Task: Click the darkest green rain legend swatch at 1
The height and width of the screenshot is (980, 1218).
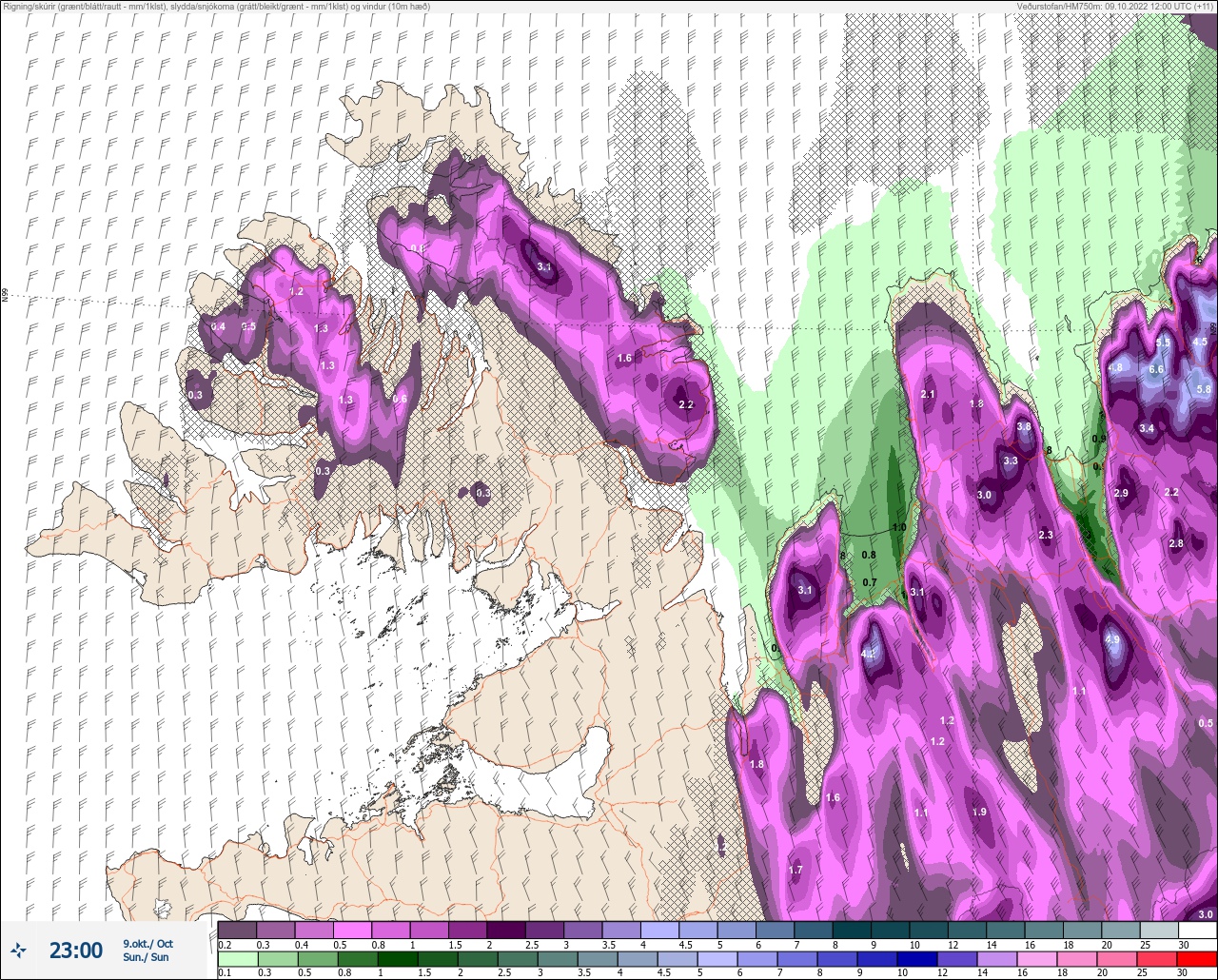Action: click(398, 959)
